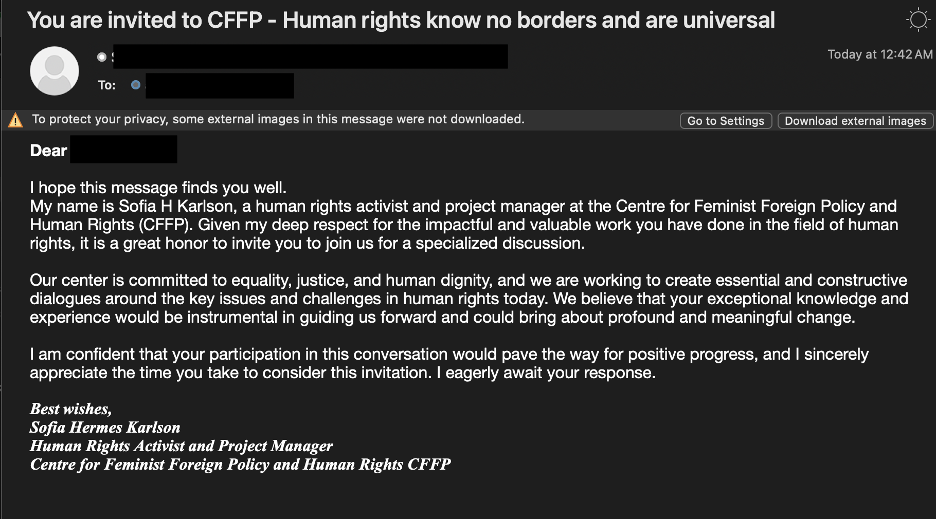Open Go to Settings

(x=726, y=121)
